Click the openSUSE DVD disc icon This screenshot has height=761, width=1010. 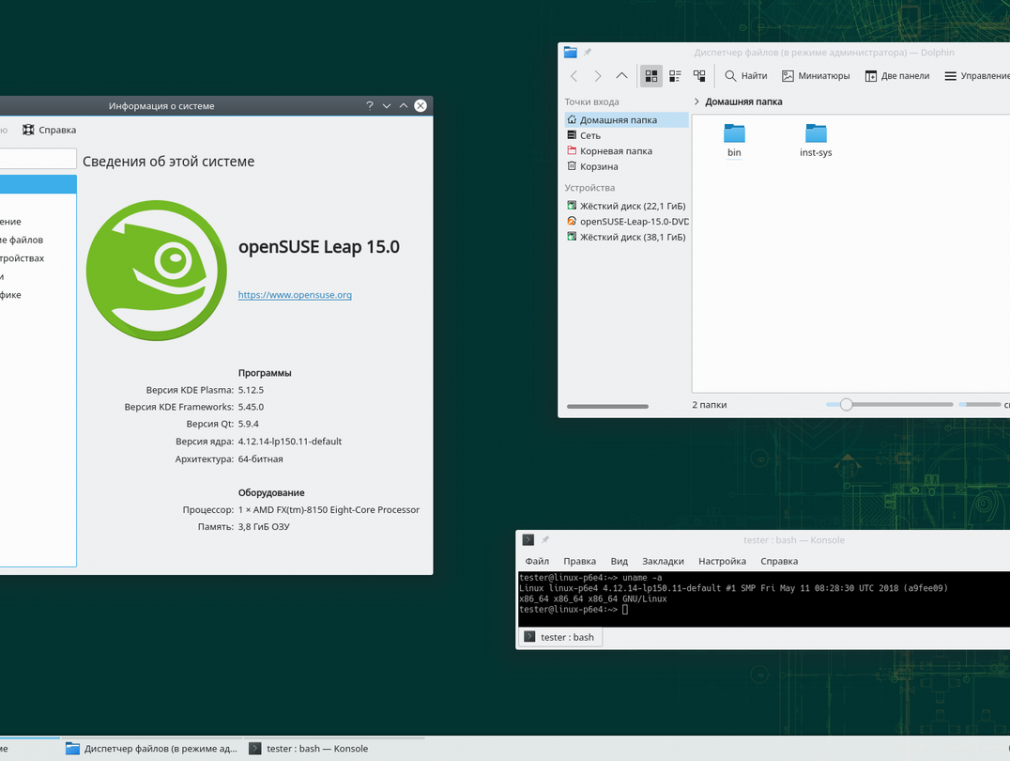click(x=571, y=221)
